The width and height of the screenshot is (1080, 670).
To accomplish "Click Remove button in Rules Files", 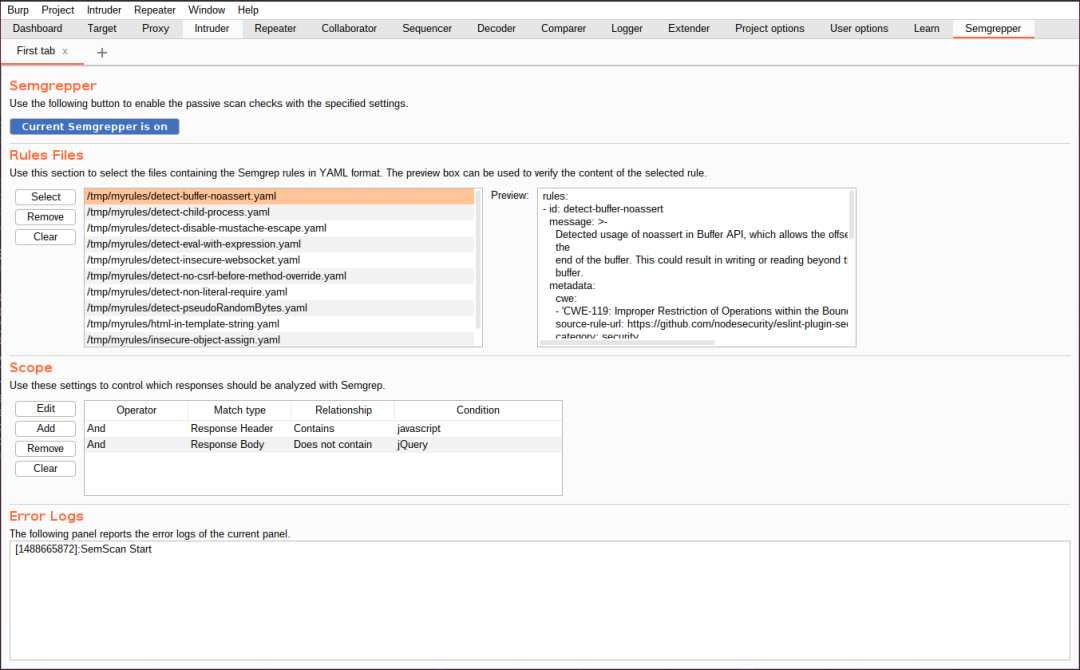I will [x=45, y=217].
